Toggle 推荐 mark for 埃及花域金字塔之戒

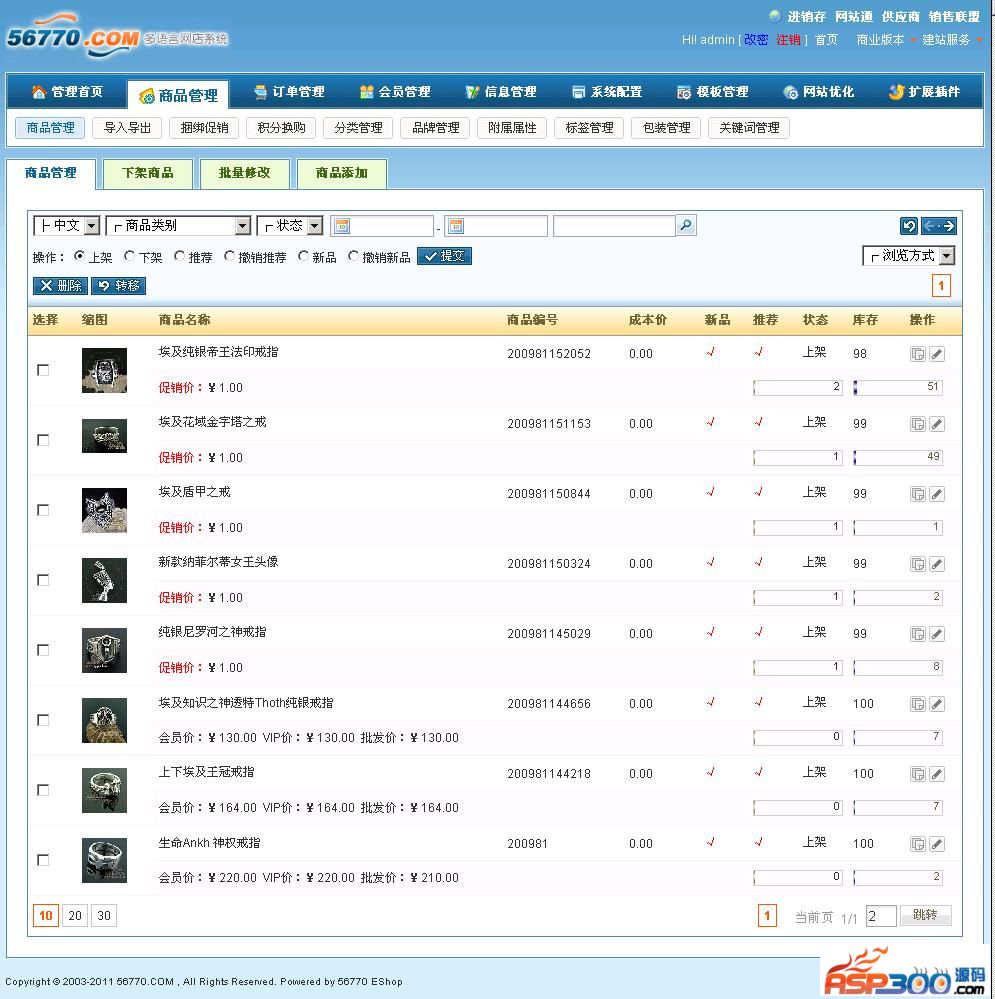(x=758, y=422)
